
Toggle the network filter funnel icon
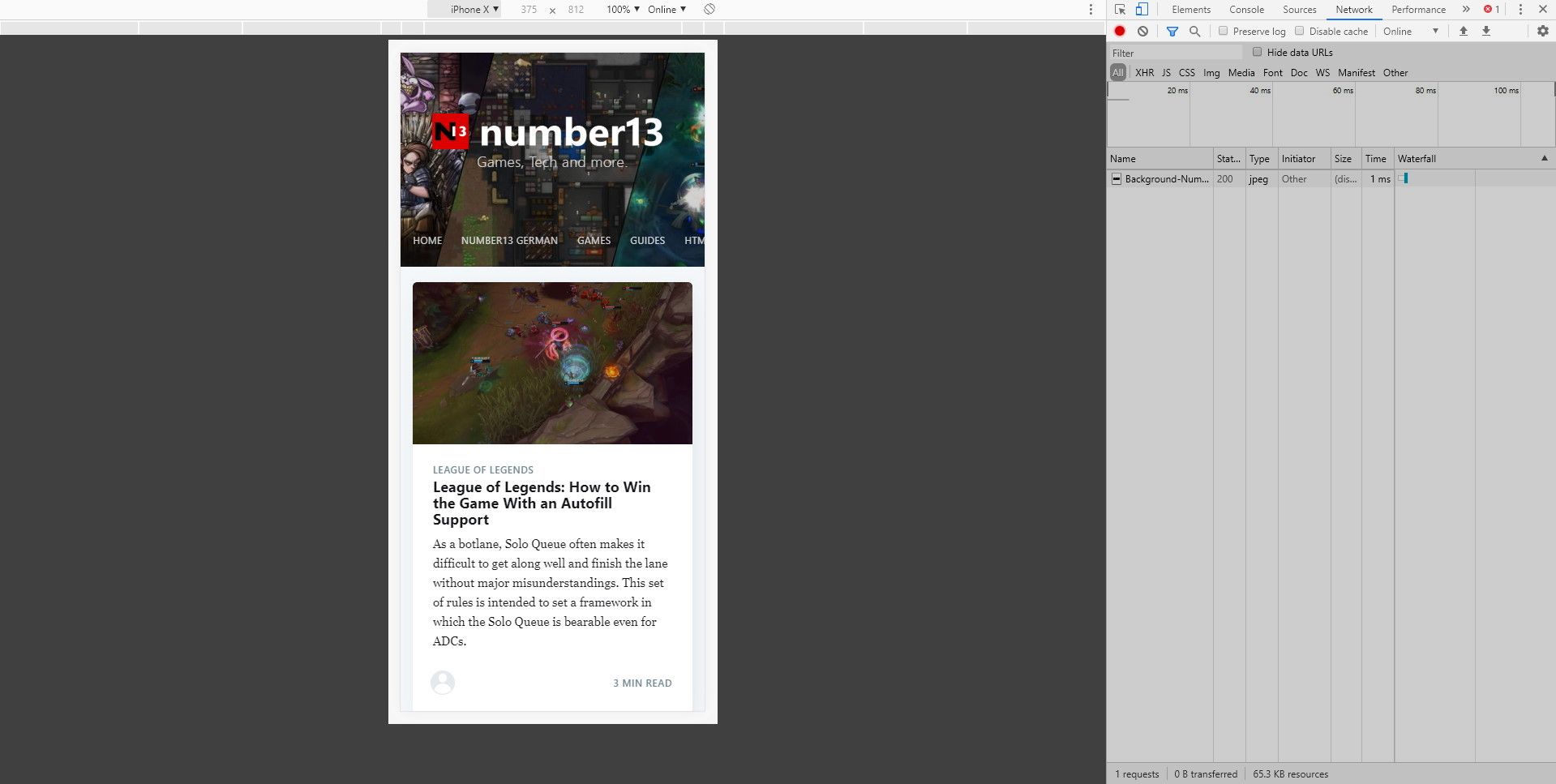[1172, 31]
